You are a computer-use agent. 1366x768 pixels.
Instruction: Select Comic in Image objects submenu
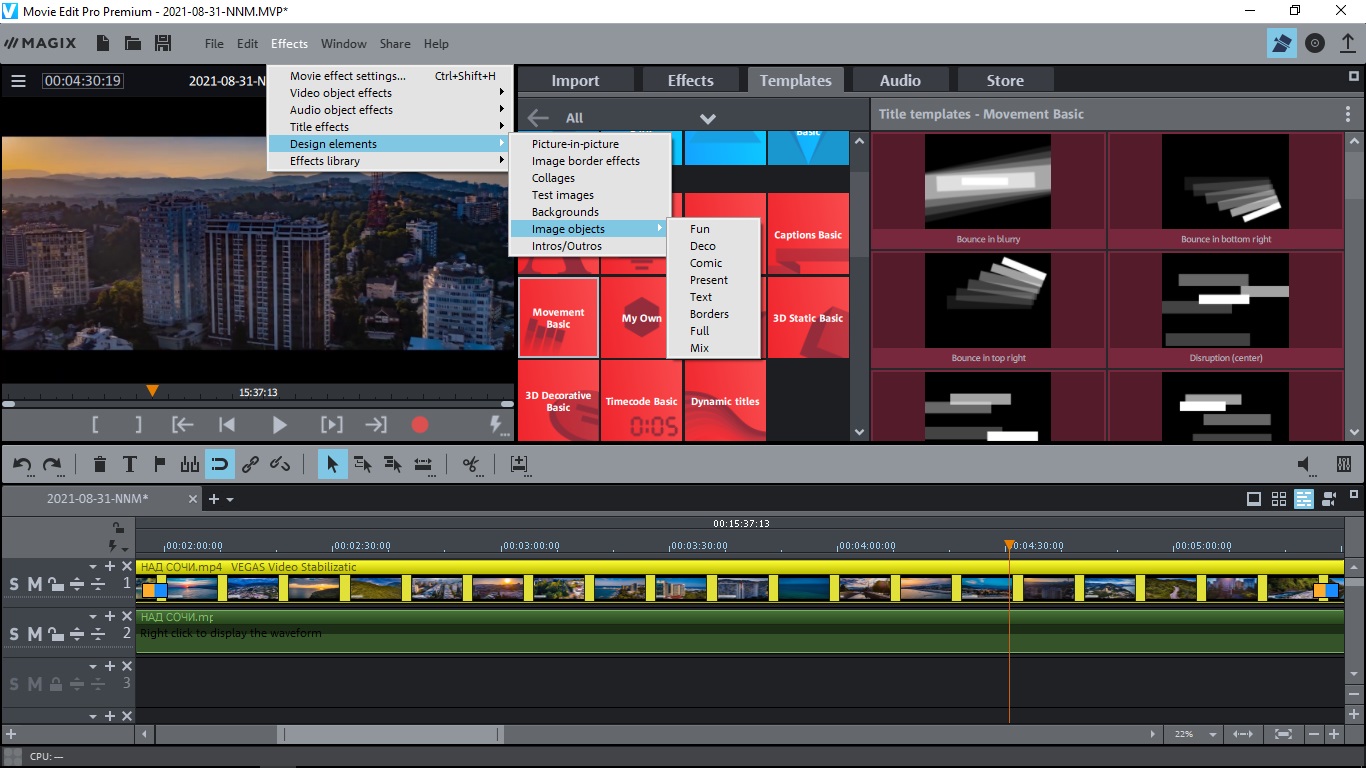click(705, 263)
